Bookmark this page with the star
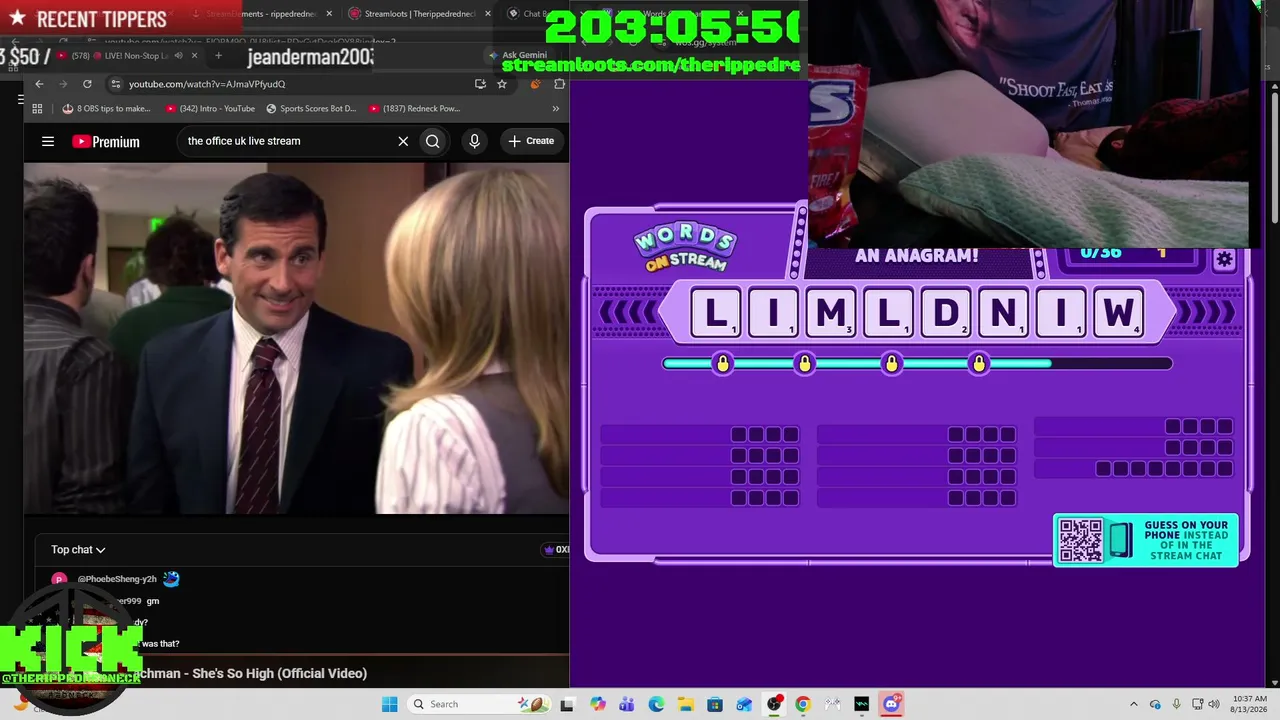Image resolution: width=1280 pixels, height=720 pixels. [502, 84]
